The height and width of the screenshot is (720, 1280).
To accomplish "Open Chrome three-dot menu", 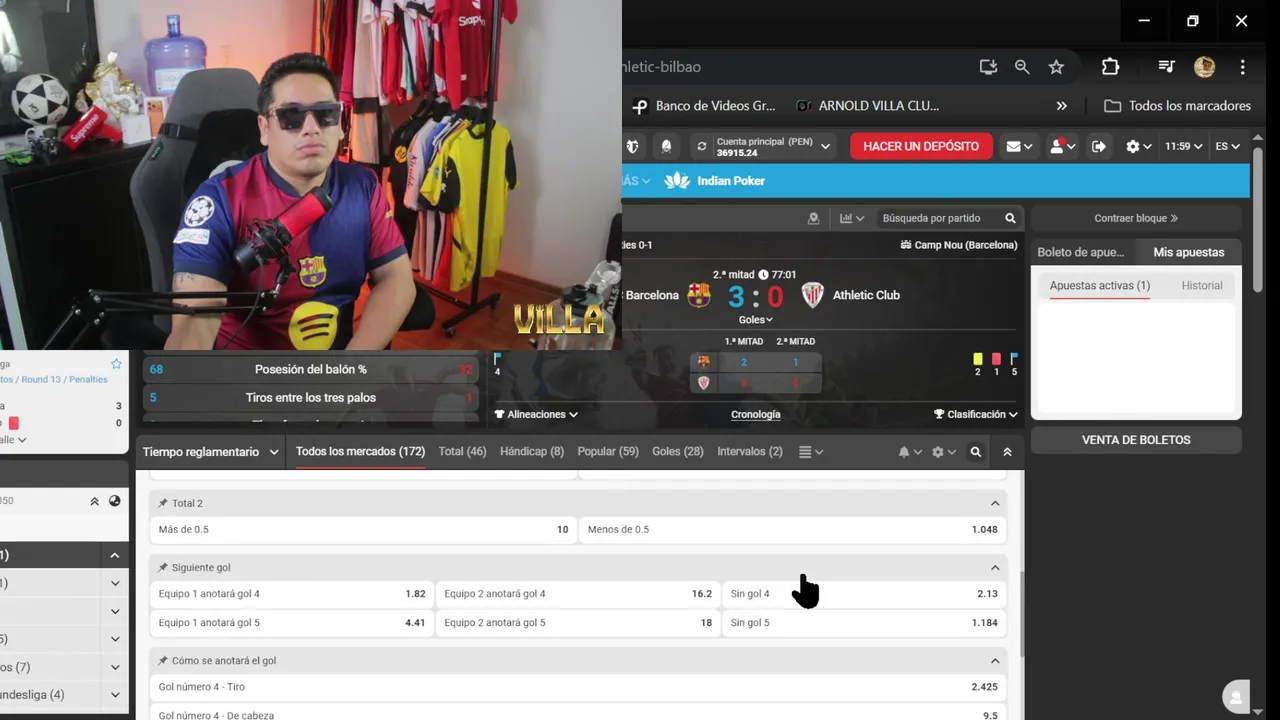I will click(1242, 67).
